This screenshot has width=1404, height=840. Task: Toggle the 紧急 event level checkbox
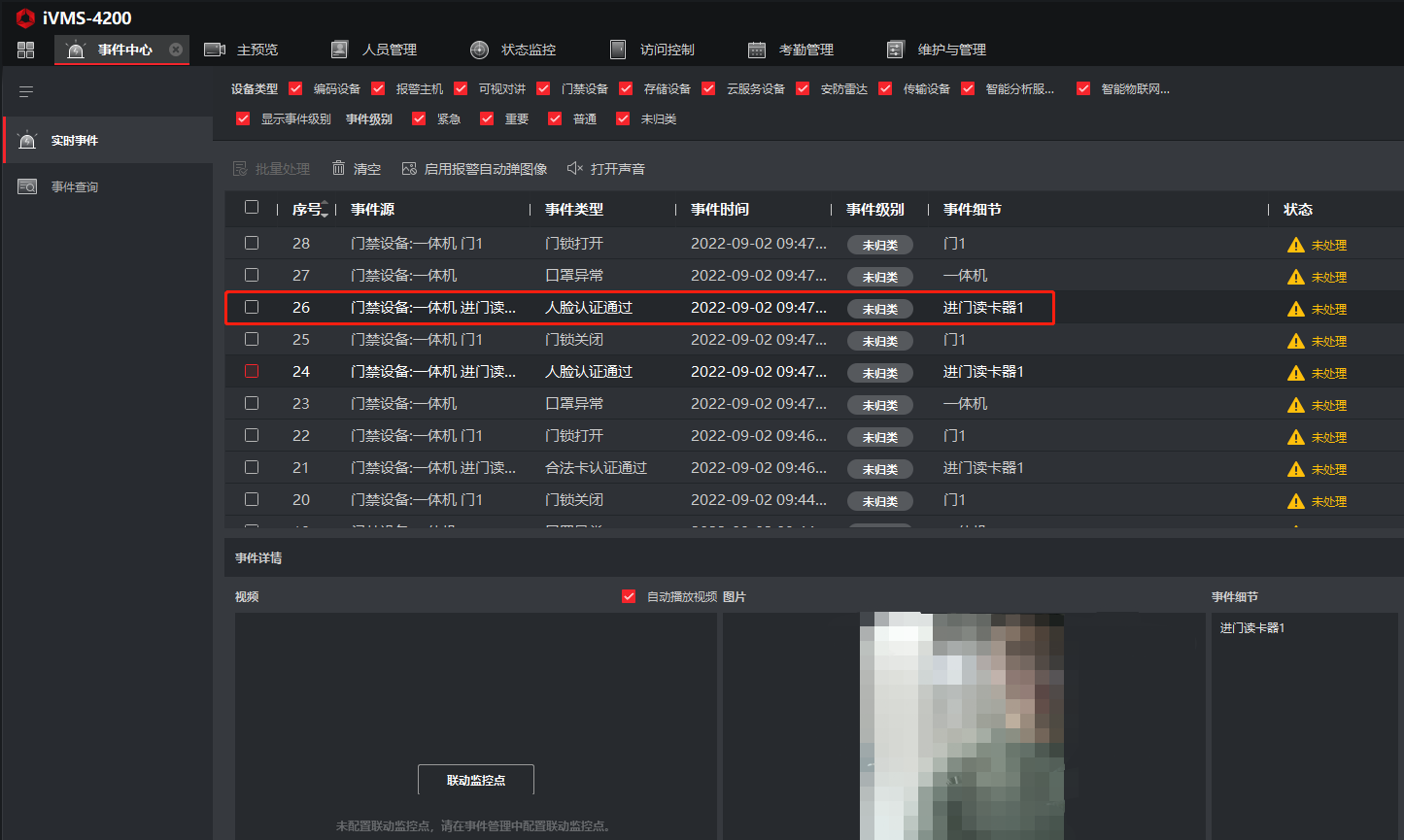(x=420, y=118)
